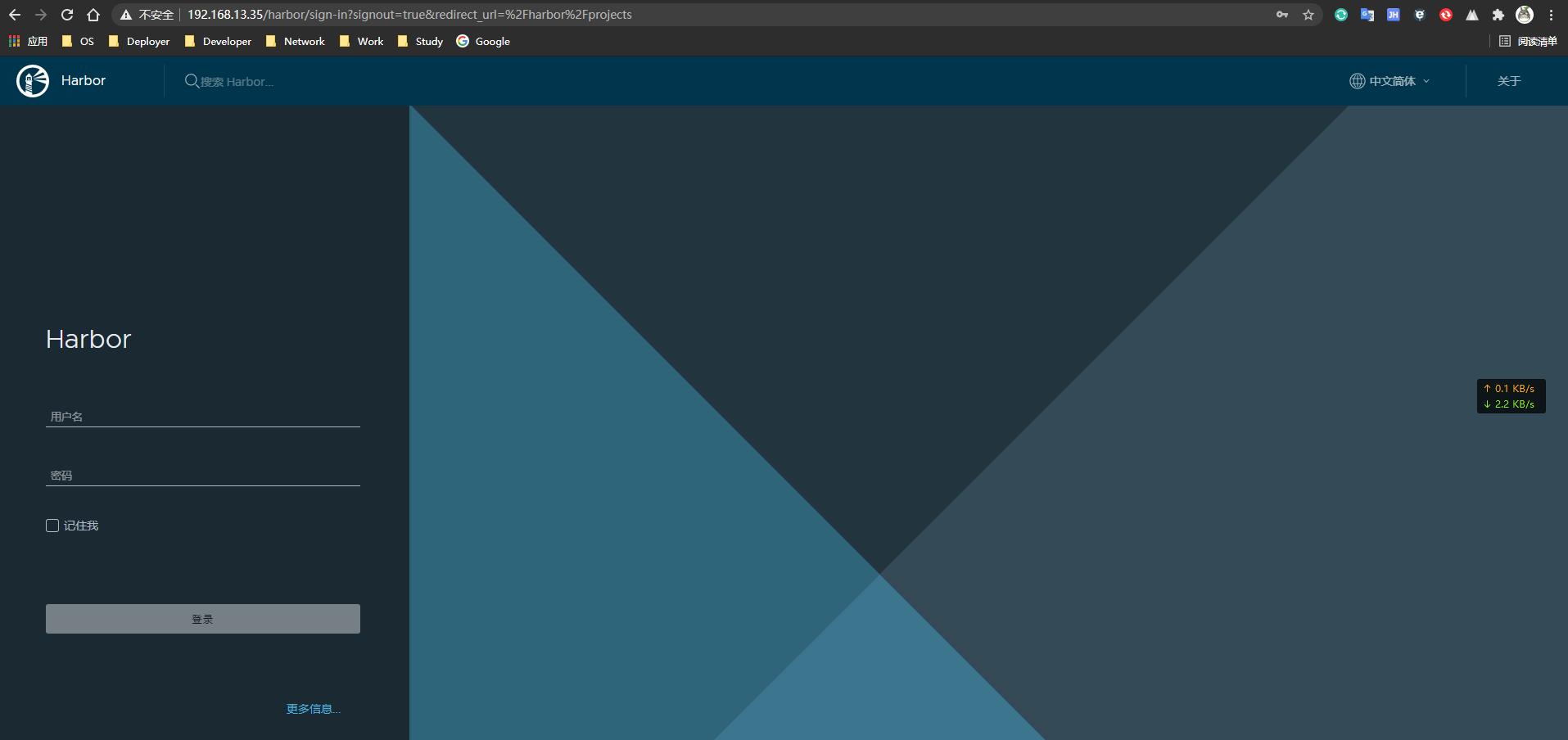Toggle the 记住我 remember-me checkbox

pos(52,526)
